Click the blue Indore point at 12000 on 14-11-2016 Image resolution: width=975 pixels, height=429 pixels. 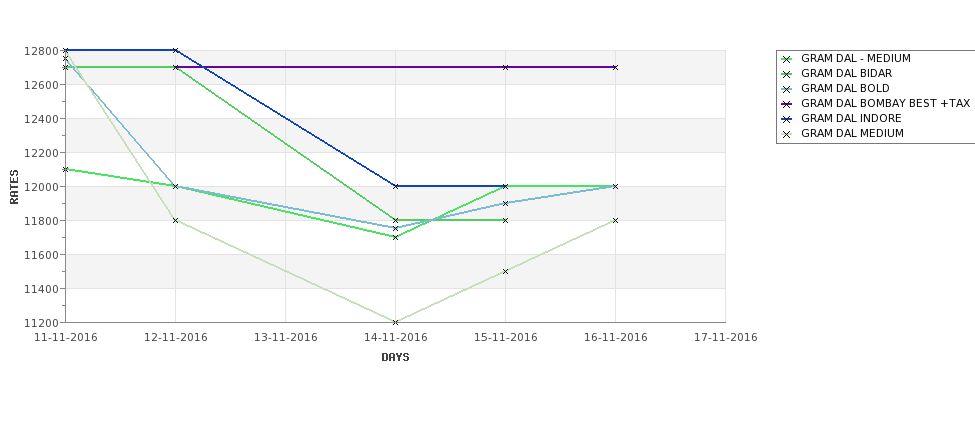click(395, 186)
